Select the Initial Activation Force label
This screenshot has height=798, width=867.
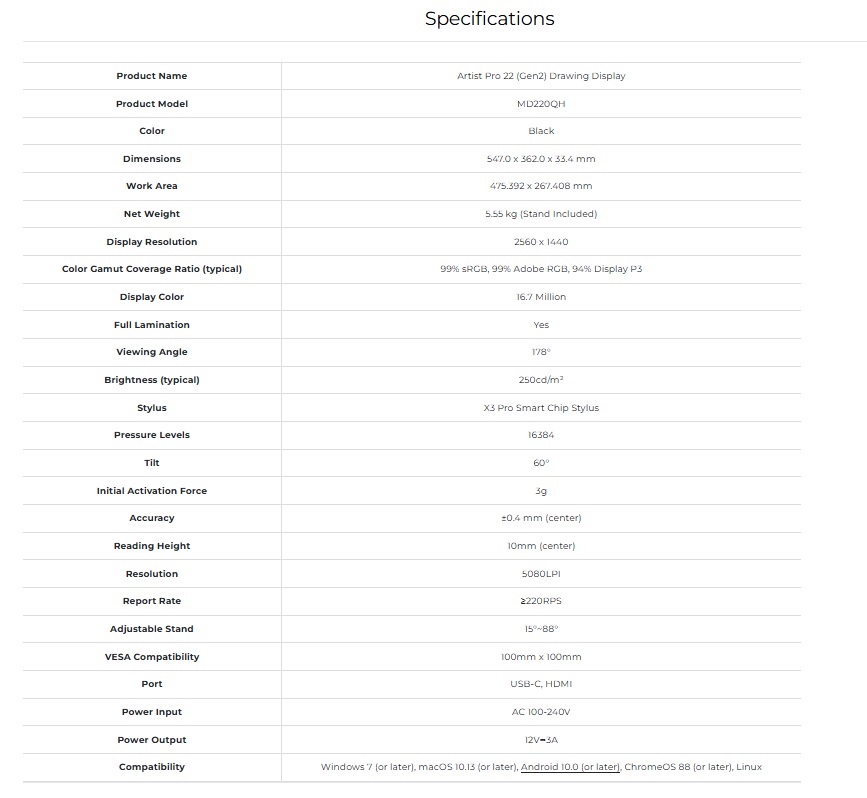click(152, 491)
